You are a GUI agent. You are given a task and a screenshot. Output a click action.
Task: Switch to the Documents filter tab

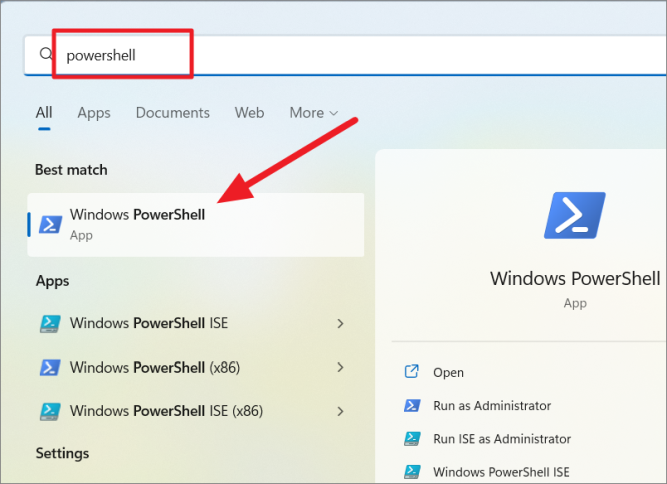point(173,113)
